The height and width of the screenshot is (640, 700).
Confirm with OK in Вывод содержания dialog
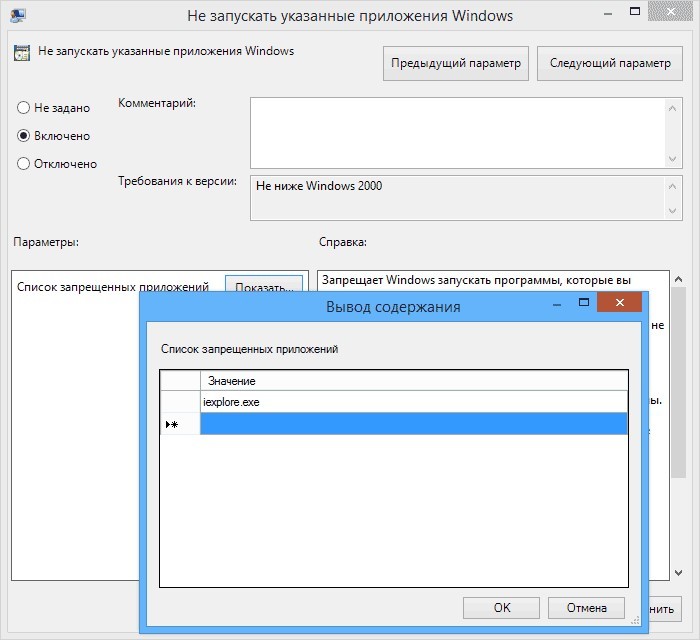click(501, 608)
